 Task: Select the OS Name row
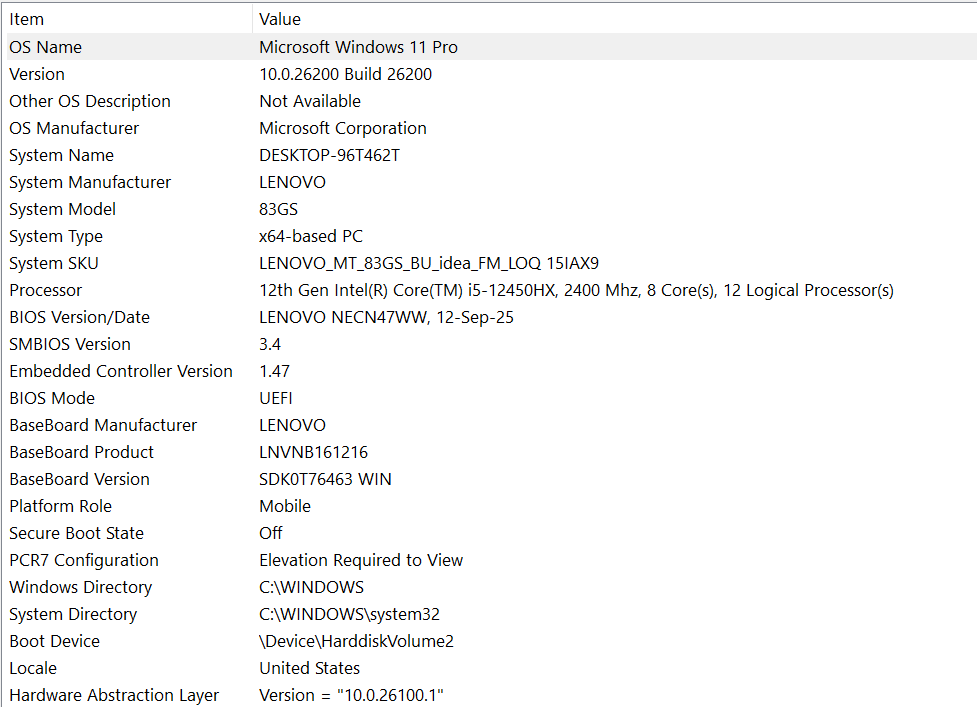pyautogui.click(x=492, y=47)
